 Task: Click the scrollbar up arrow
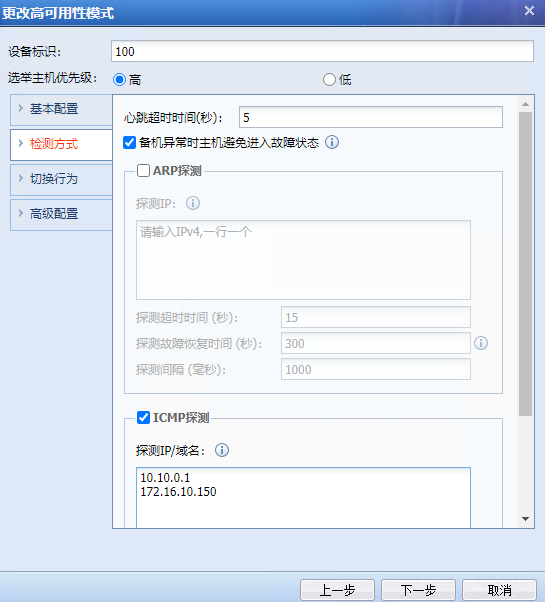point(525,104)
